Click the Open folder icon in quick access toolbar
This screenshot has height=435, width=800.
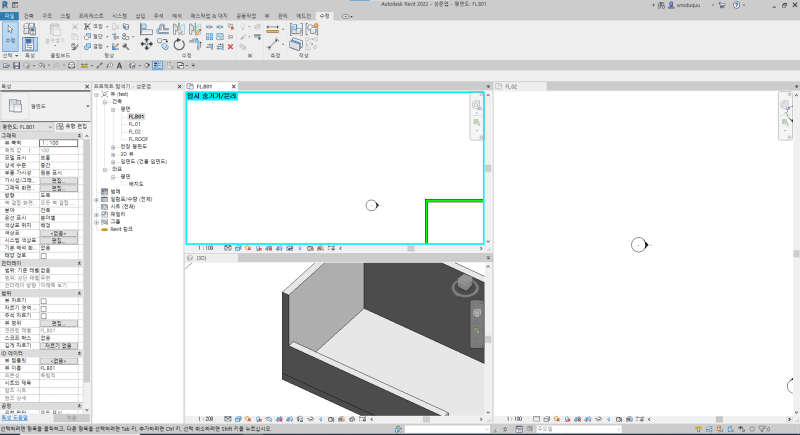6,66
